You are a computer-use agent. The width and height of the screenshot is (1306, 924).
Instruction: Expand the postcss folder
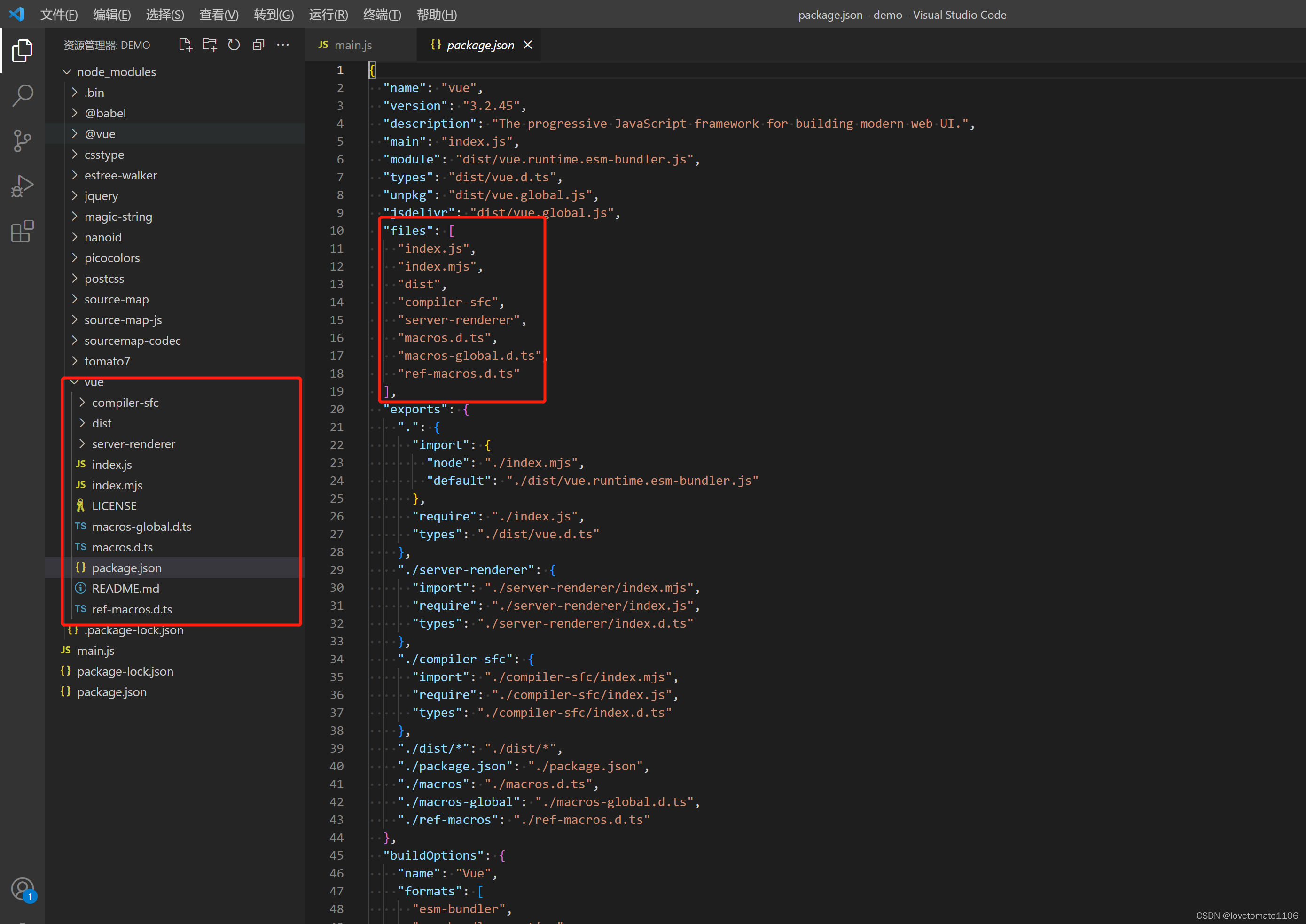tap(175, 278)
